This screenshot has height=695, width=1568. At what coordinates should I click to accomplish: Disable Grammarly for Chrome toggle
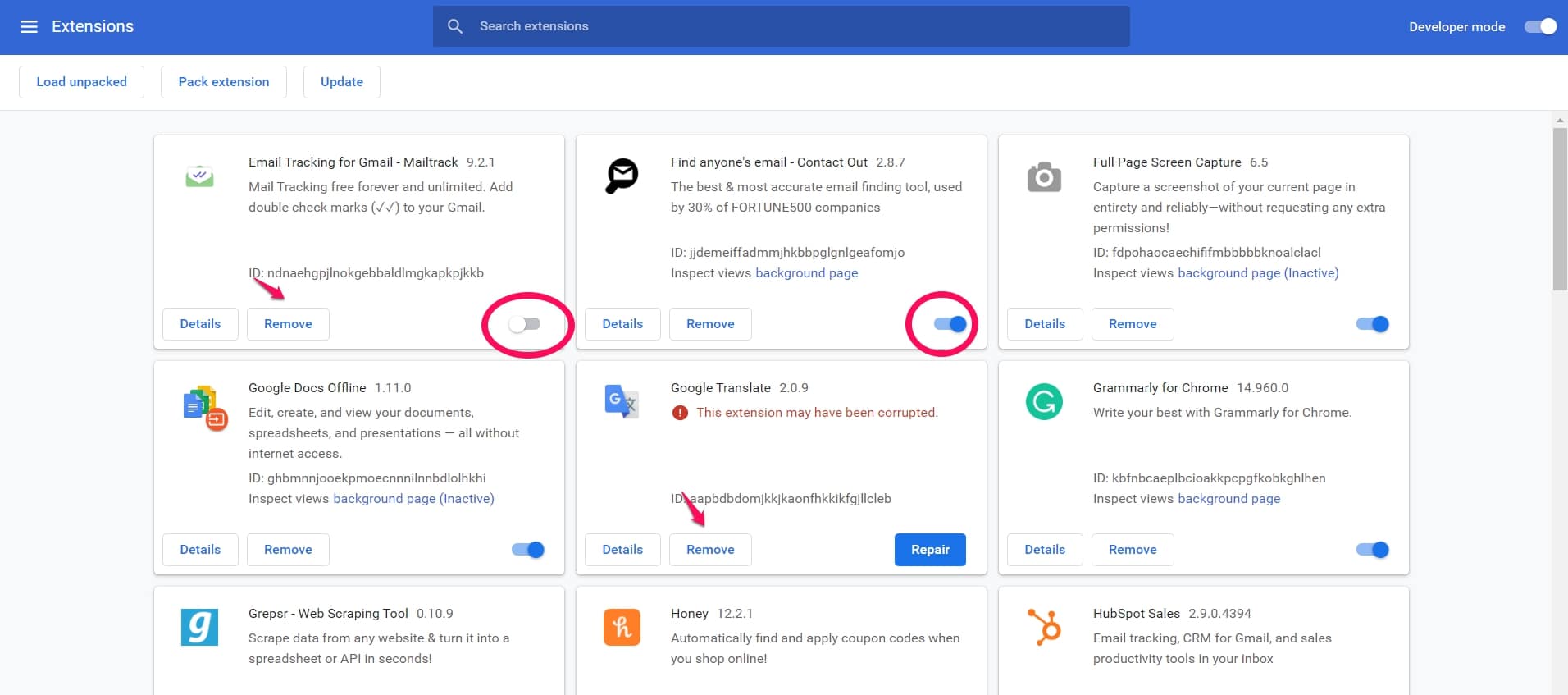[x=1373, y=550]
